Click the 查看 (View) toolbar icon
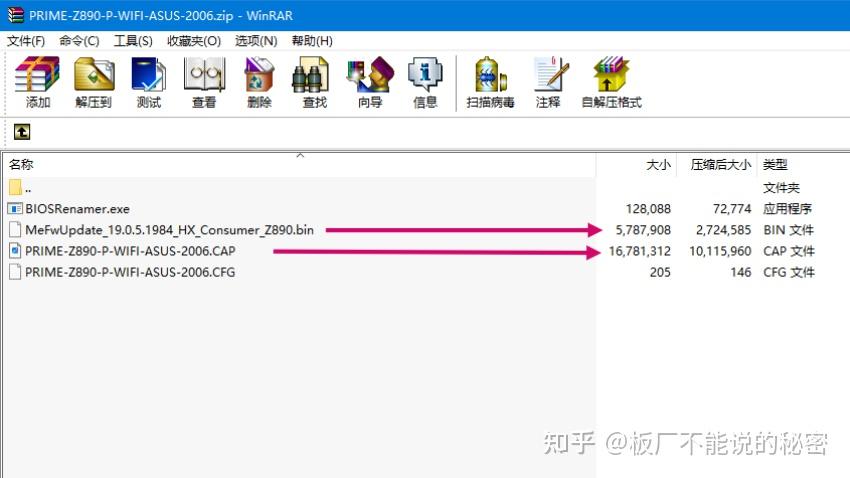This screenshot has width=850, height=478. pyautogui.click(x=204, y=74)
